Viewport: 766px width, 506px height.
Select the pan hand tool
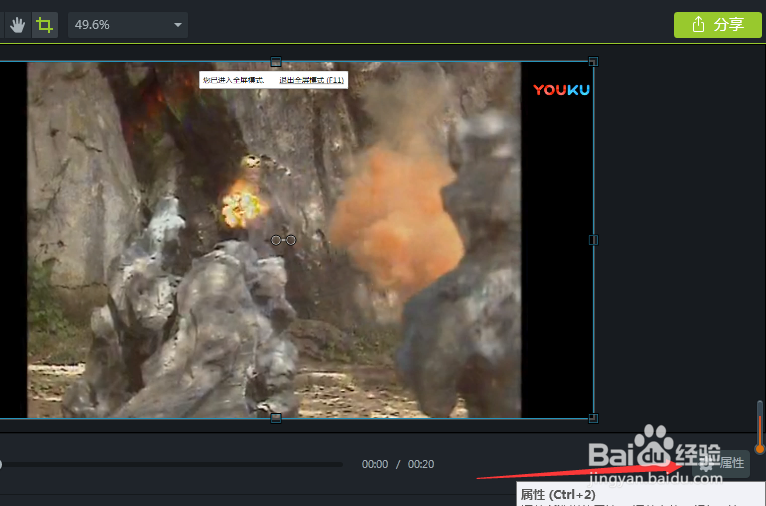pyautogui.click(x=18, y=25)
